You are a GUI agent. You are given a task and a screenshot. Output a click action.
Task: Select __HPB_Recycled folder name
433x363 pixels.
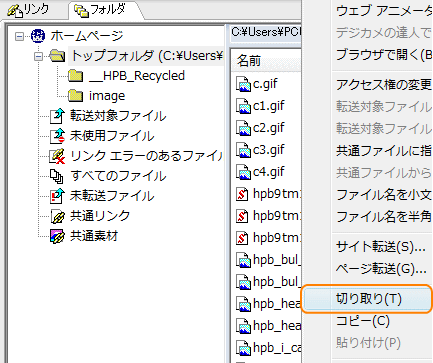[x=137, y=76]
